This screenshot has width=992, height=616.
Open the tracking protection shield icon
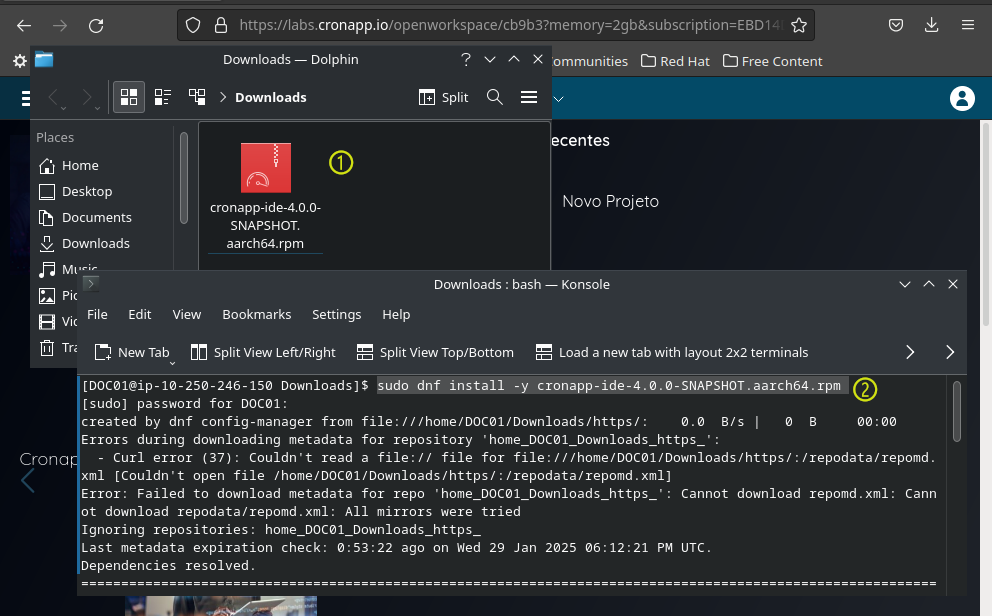[193, 25]
